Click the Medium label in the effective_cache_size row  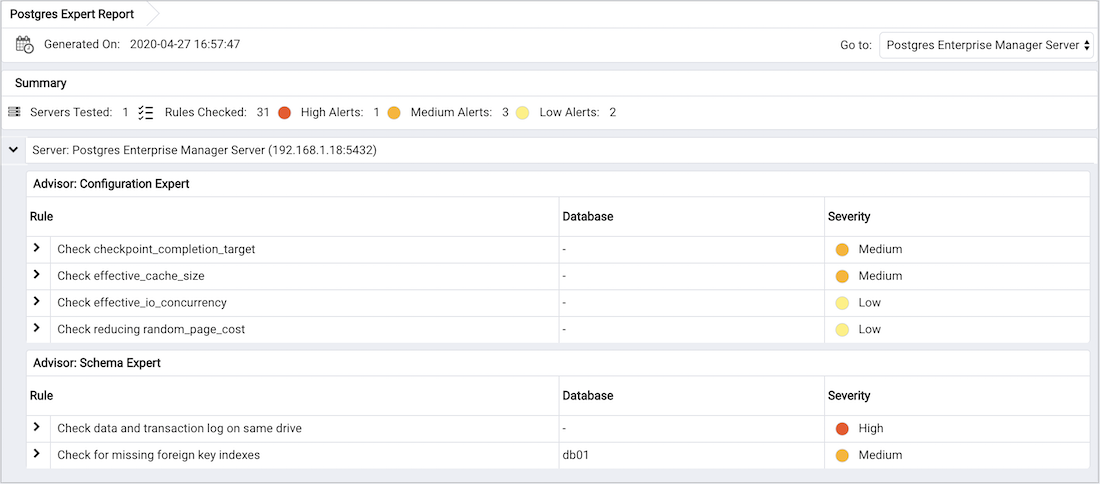pyautogui.click(x=880, y=276)
